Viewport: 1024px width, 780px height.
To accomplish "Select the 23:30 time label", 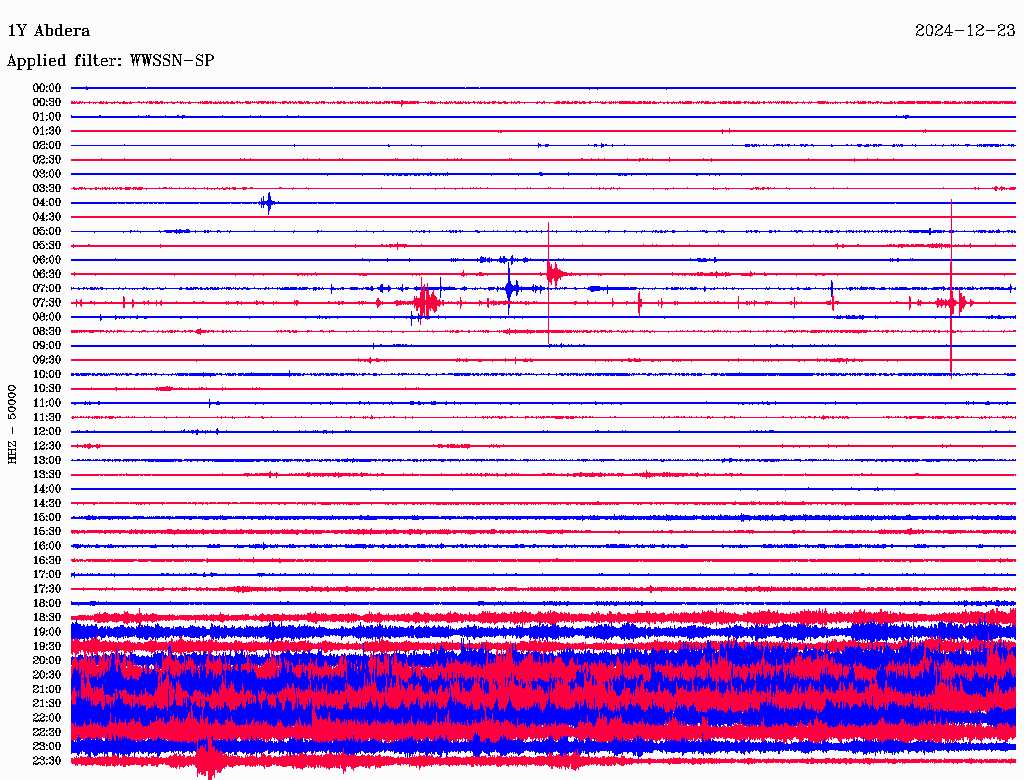I will (47, 761).
